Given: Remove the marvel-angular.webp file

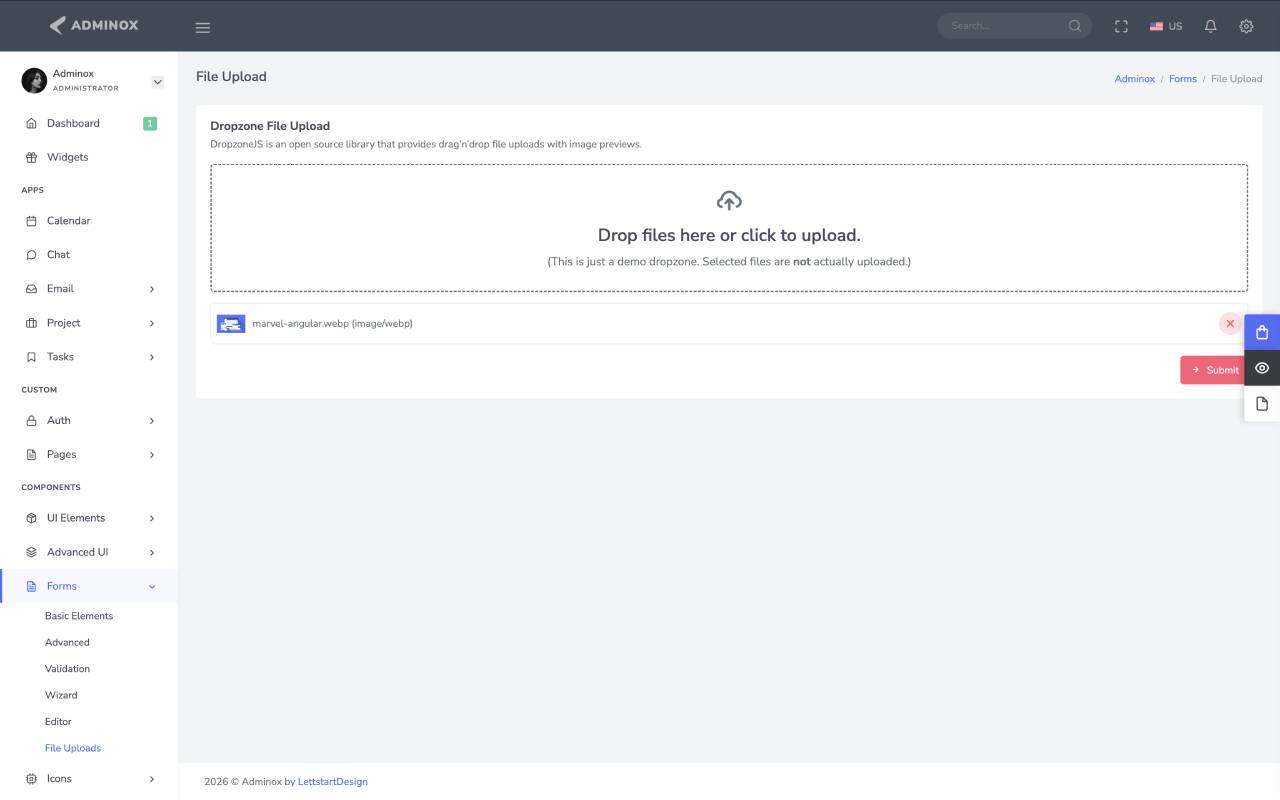Looking at the screenshot, I should 1230,324.
